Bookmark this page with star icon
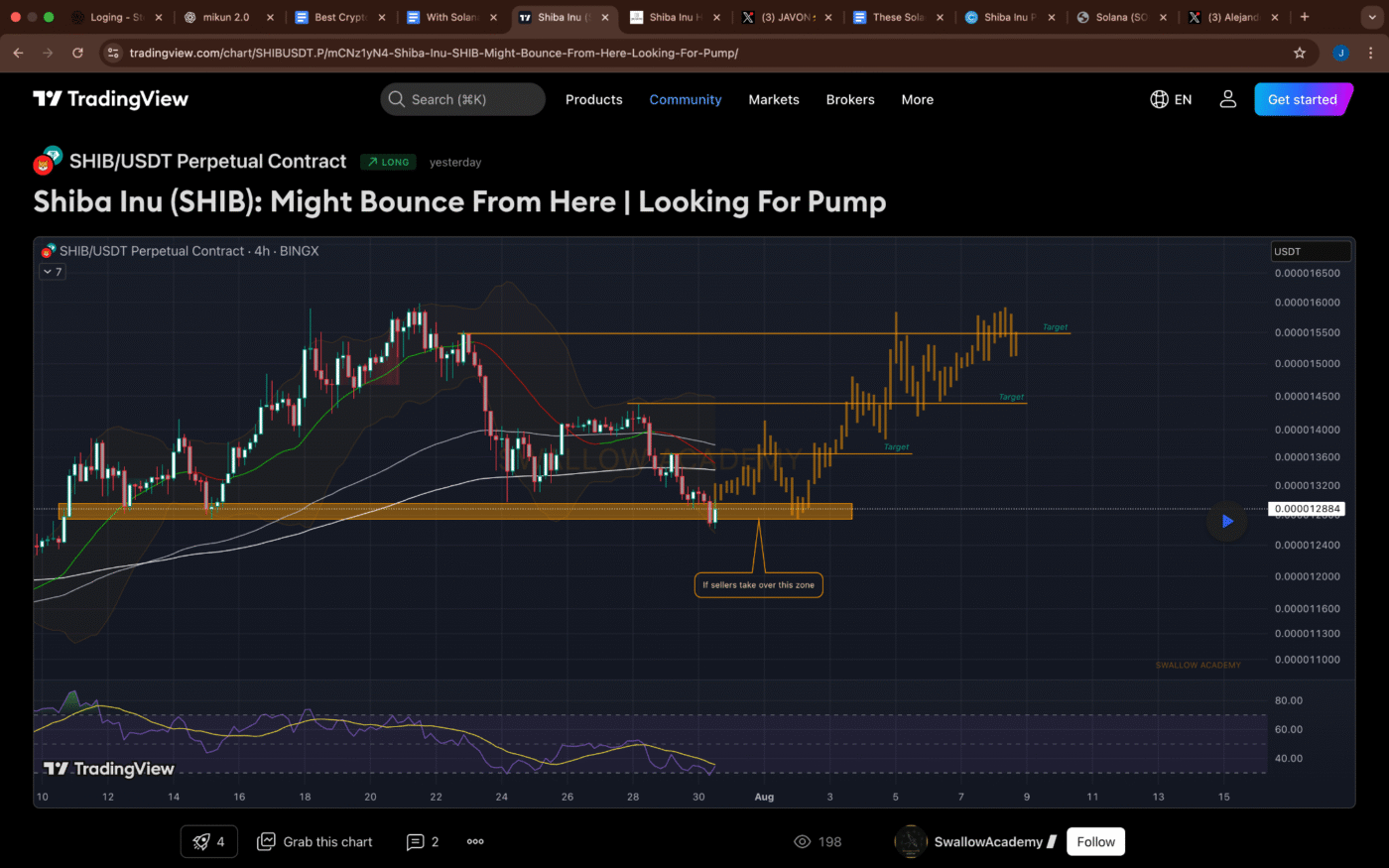 point(1300,53)
